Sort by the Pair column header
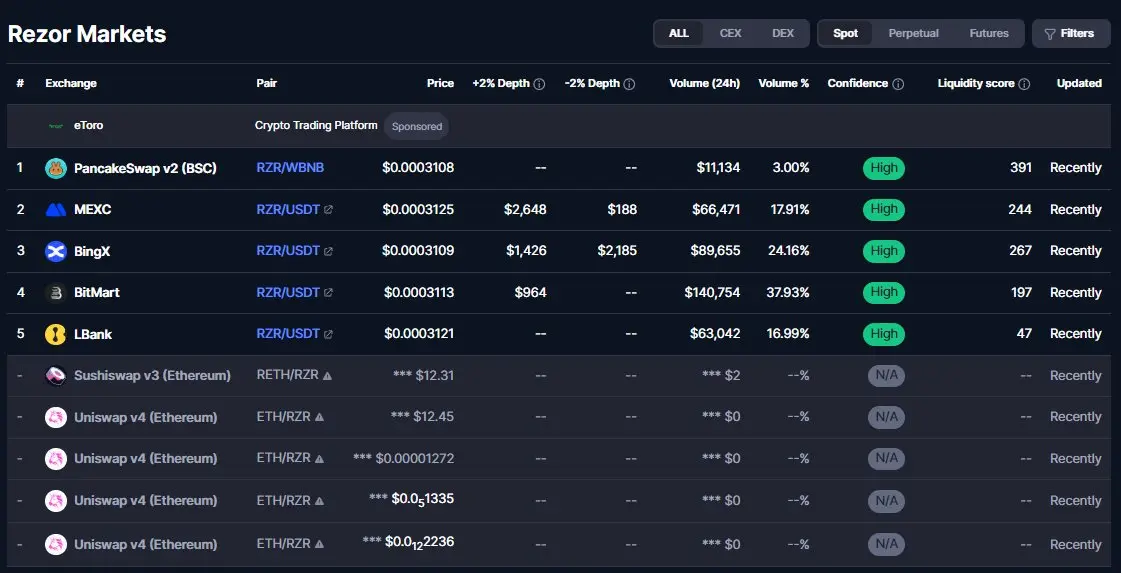 (x=266, y=84)
